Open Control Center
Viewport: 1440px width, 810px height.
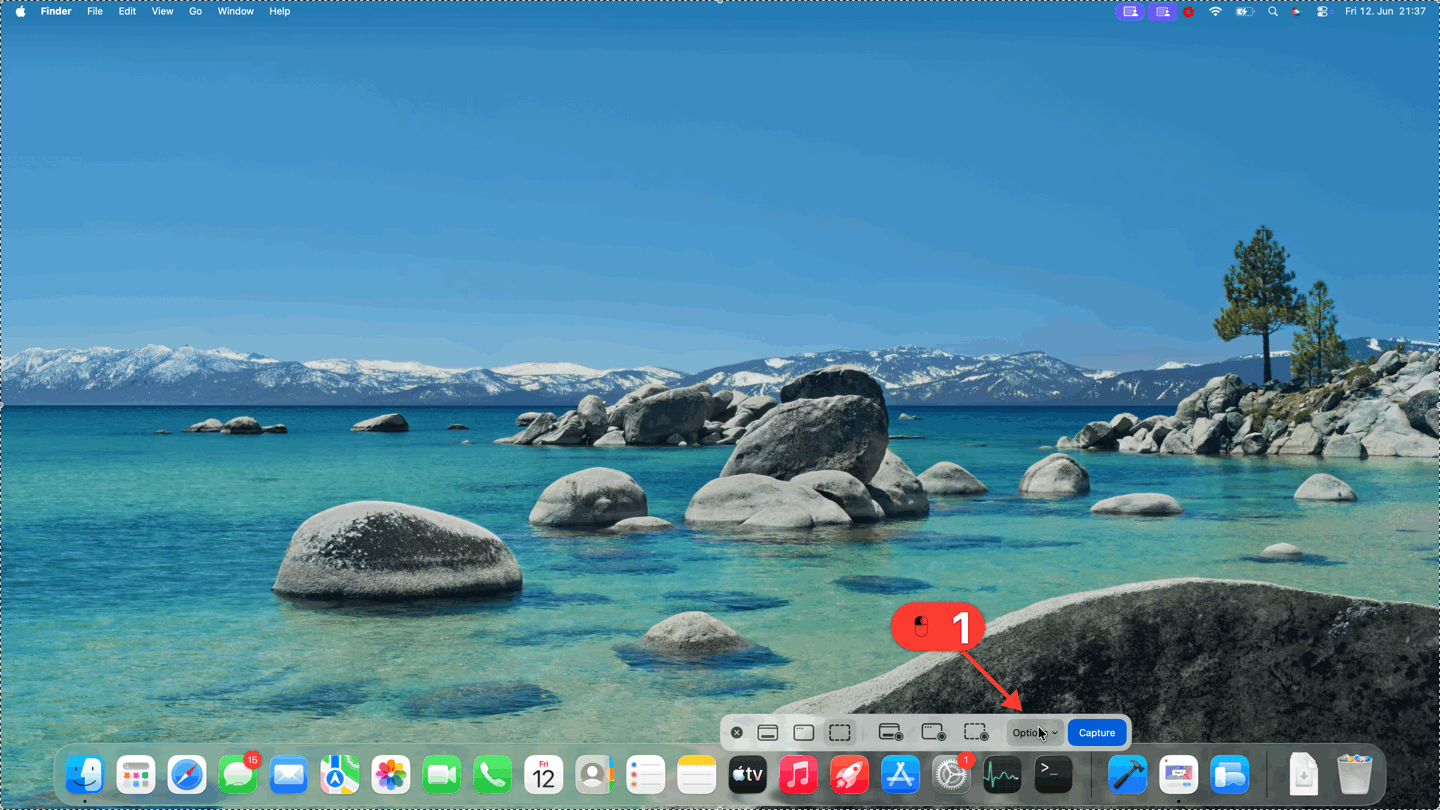(1322, 12)
